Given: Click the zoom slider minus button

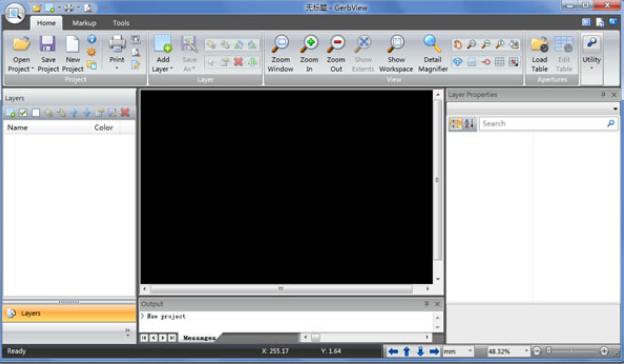Looking at the screenshot, I should [x=536, y=351].
